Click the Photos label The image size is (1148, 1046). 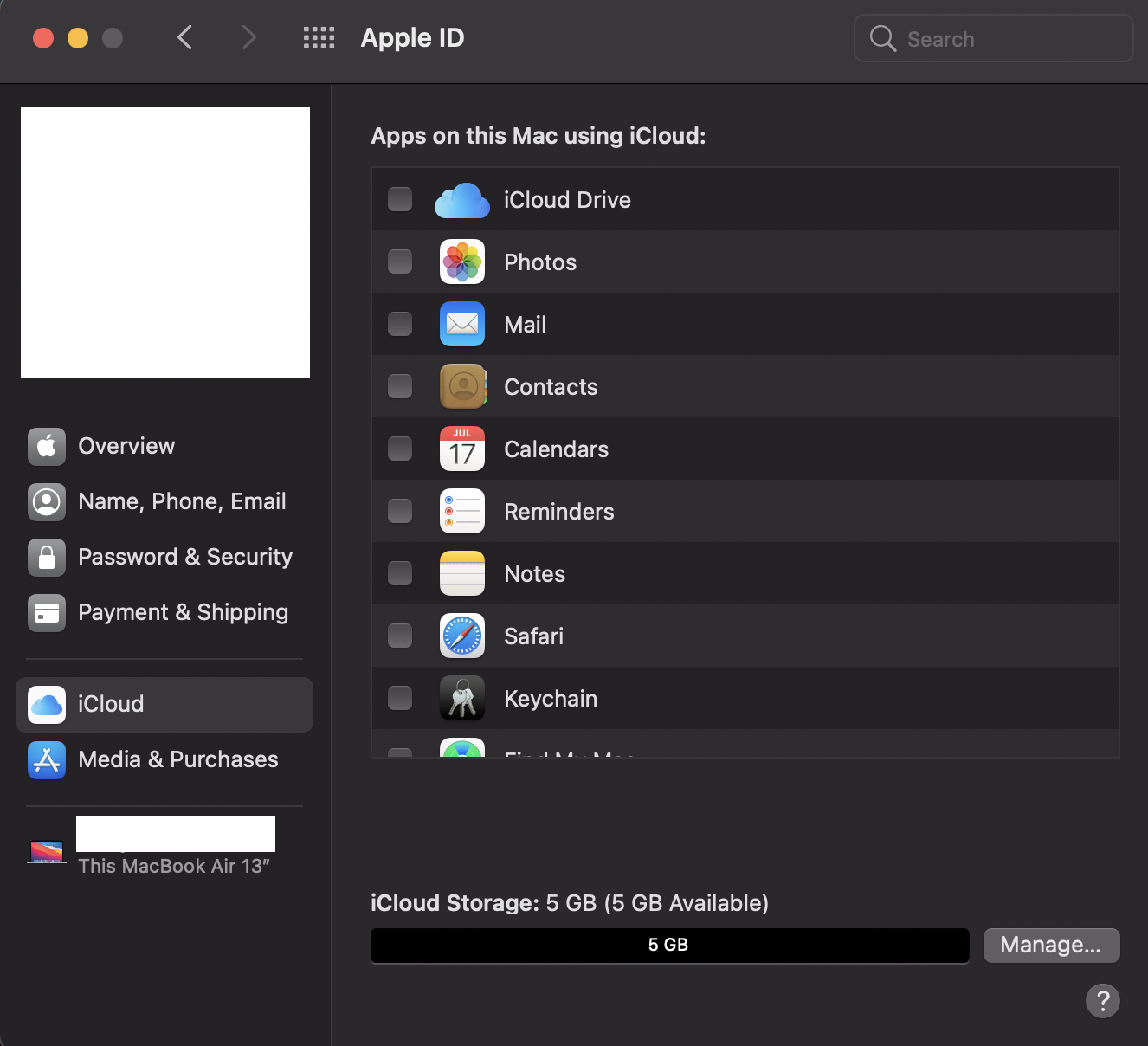click(540, 262)
